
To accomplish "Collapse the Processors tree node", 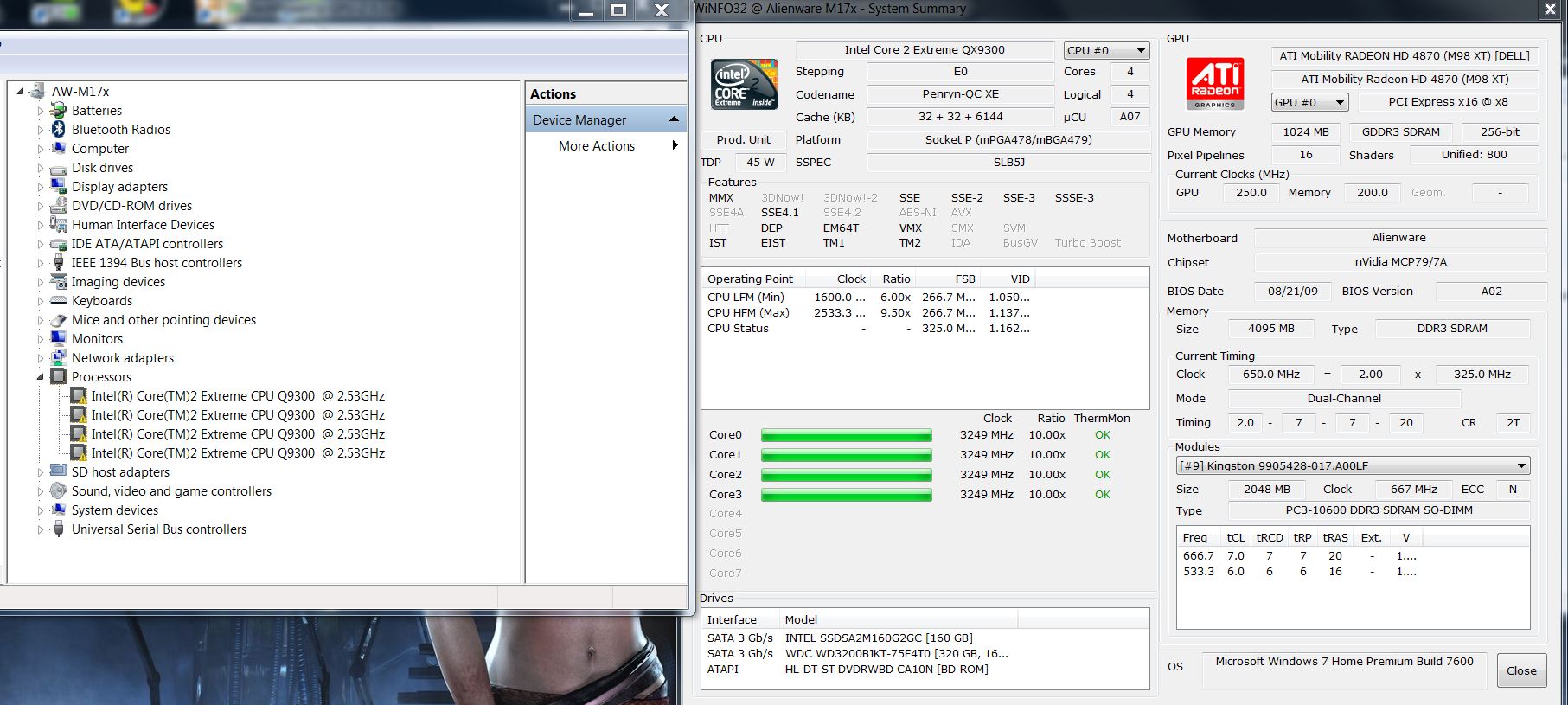I will tap(40, 377).
